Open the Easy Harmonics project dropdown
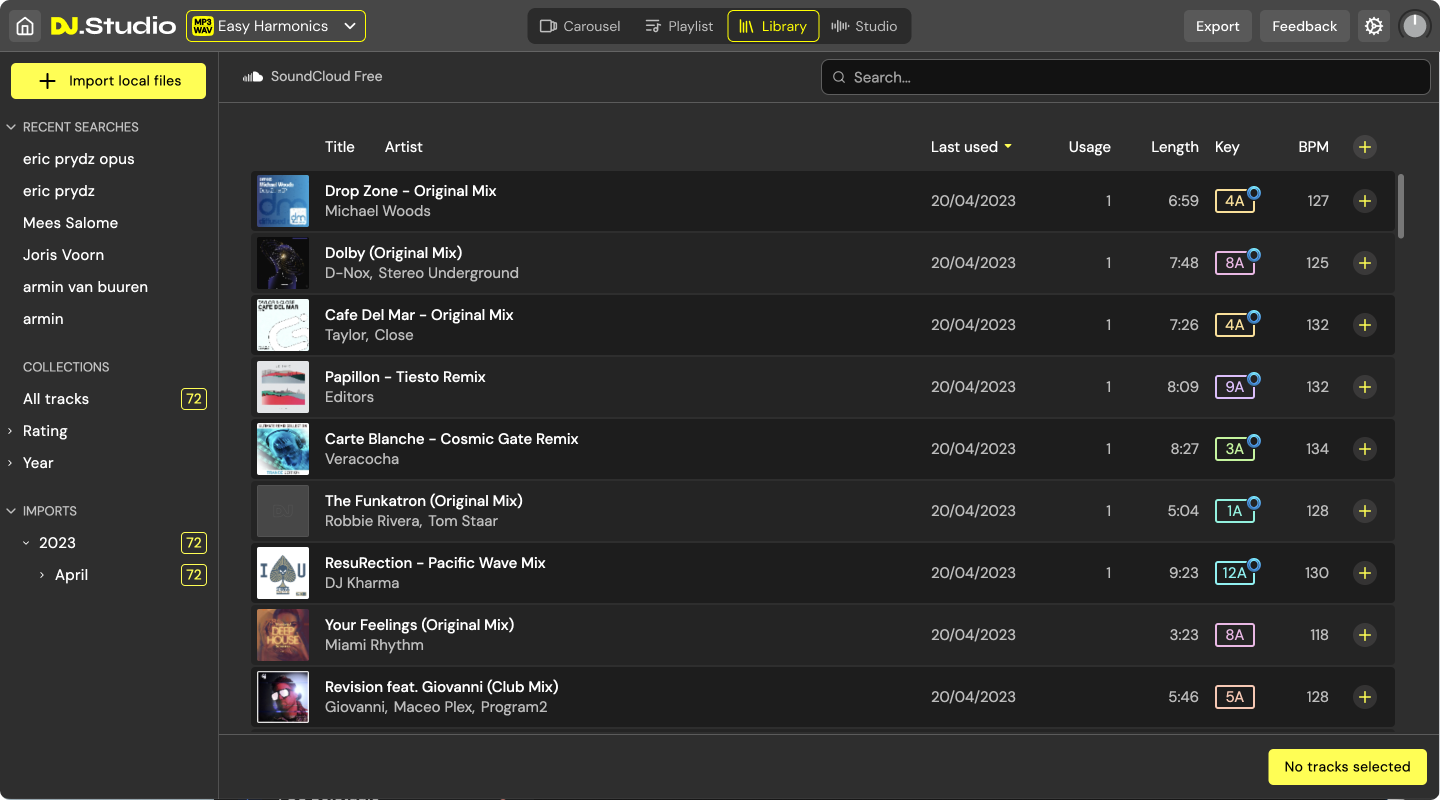1440x800 pixels. click(276, 26)
